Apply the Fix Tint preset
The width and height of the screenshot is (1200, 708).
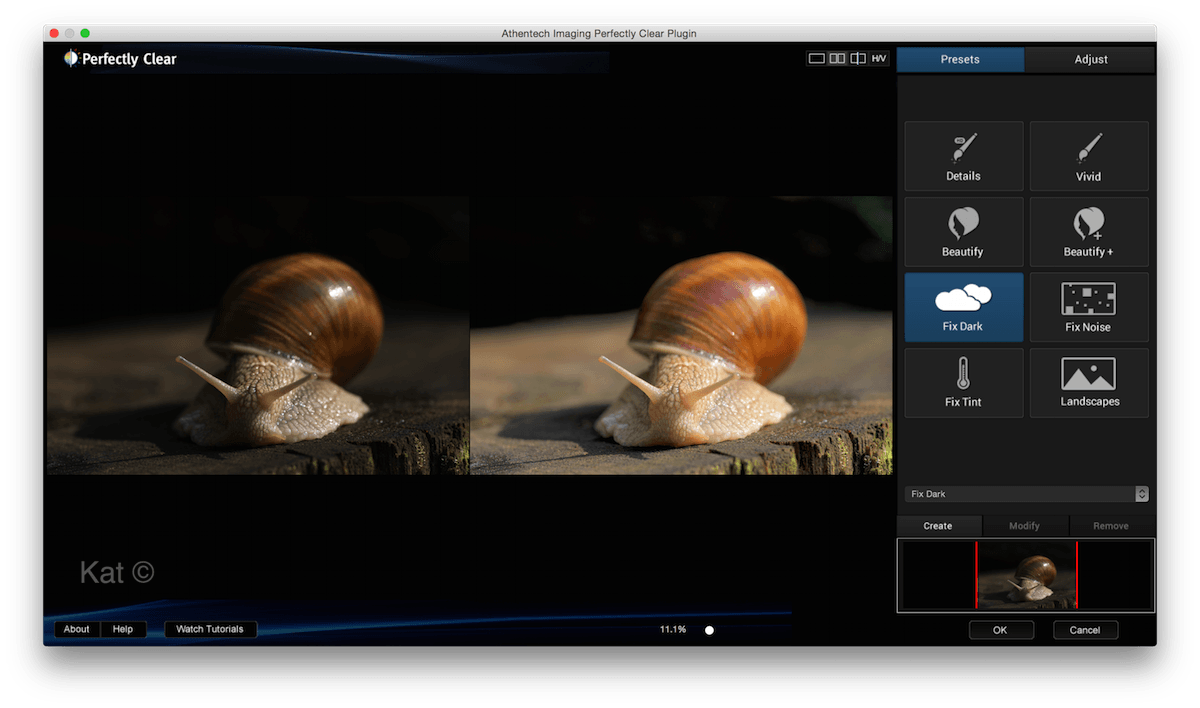click(964, 382)
